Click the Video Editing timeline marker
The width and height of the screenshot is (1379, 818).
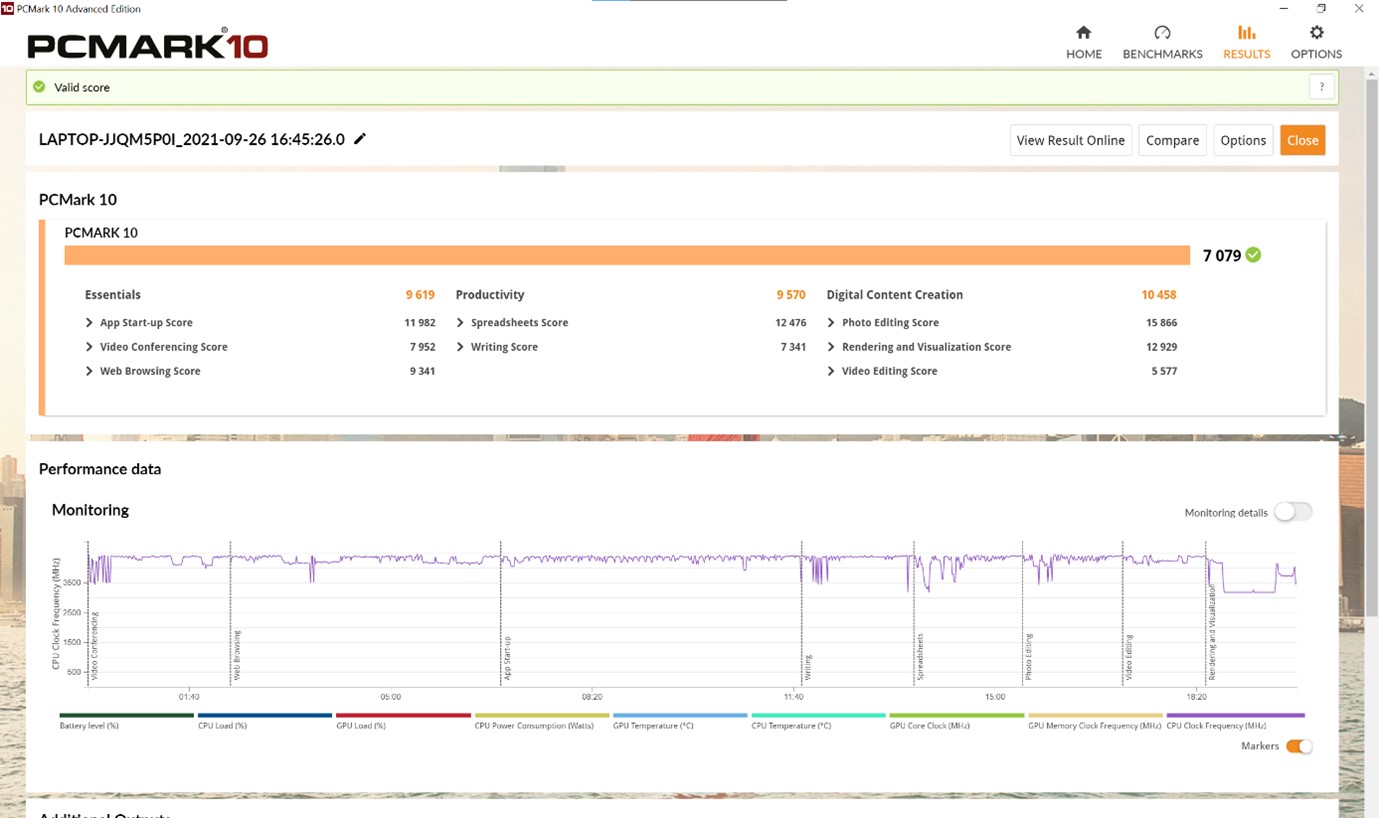point(1128,658)
